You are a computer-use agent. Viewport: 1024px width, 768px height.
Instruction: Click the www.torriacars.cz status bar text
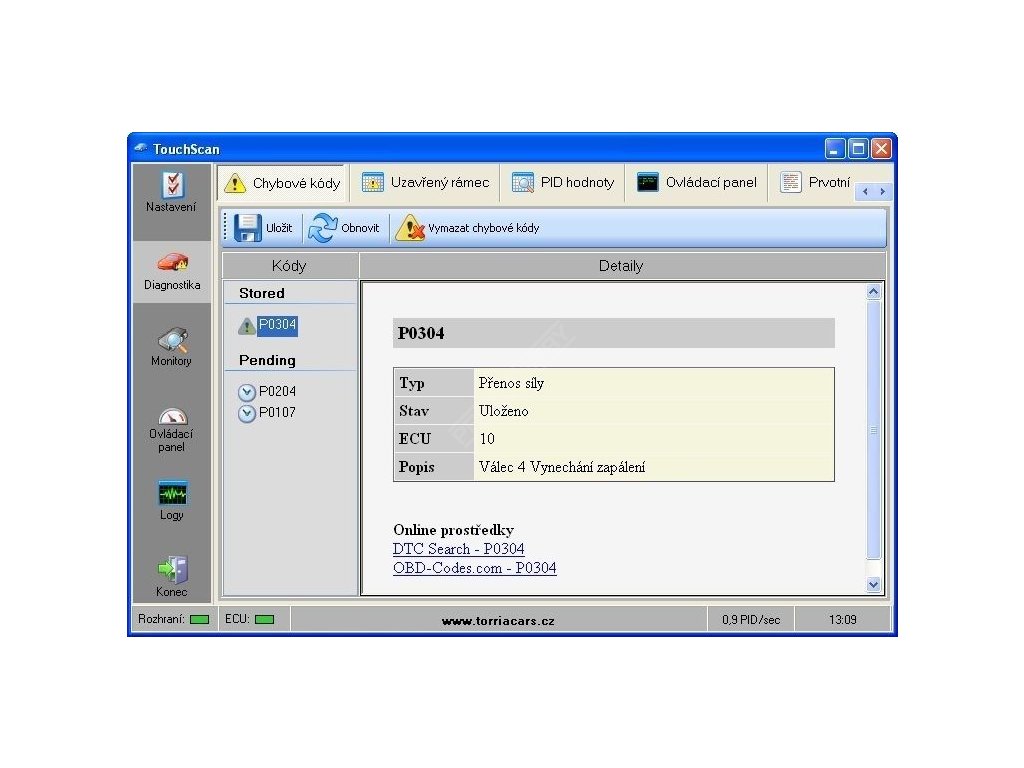coord(498,620)
